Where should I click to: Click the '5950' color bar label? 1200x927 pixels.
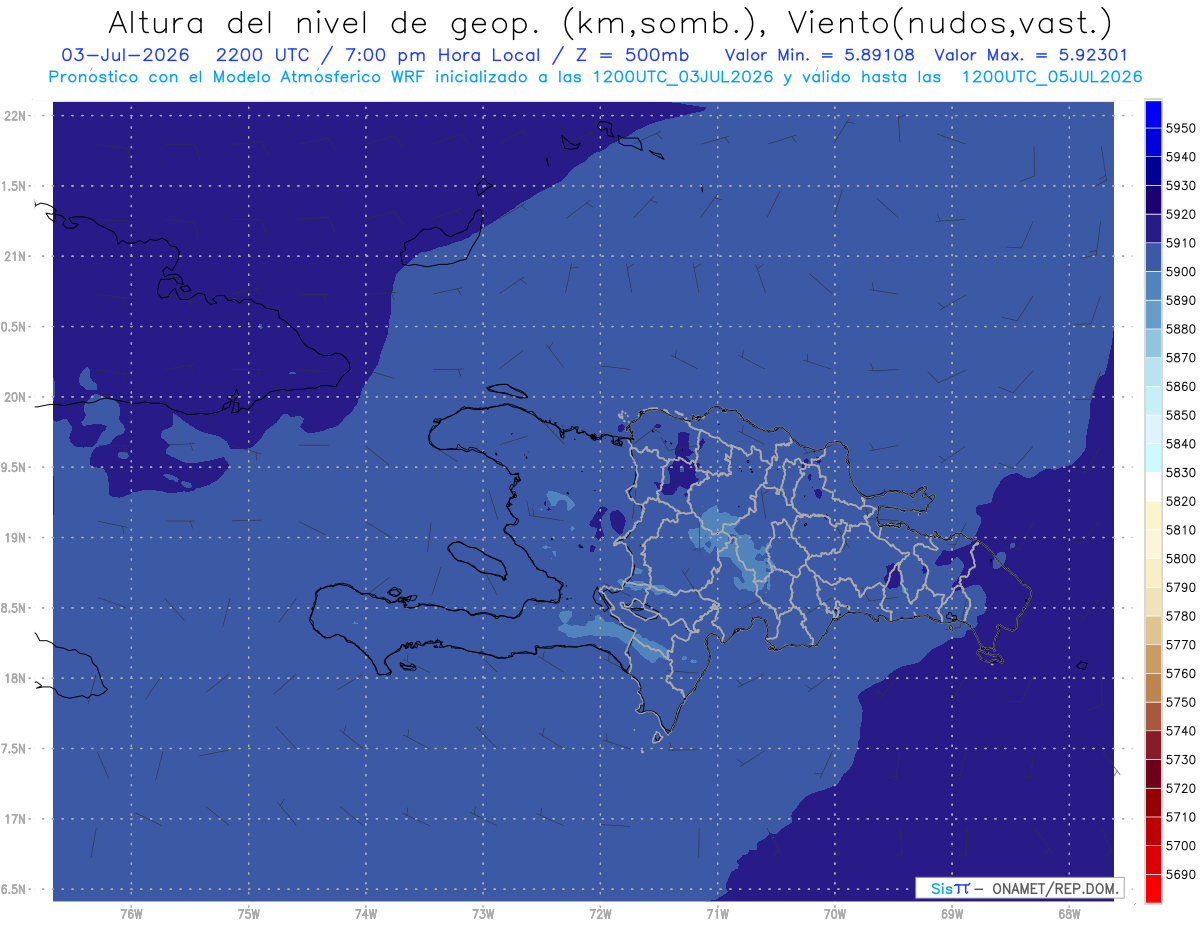tap(1181, 129)
